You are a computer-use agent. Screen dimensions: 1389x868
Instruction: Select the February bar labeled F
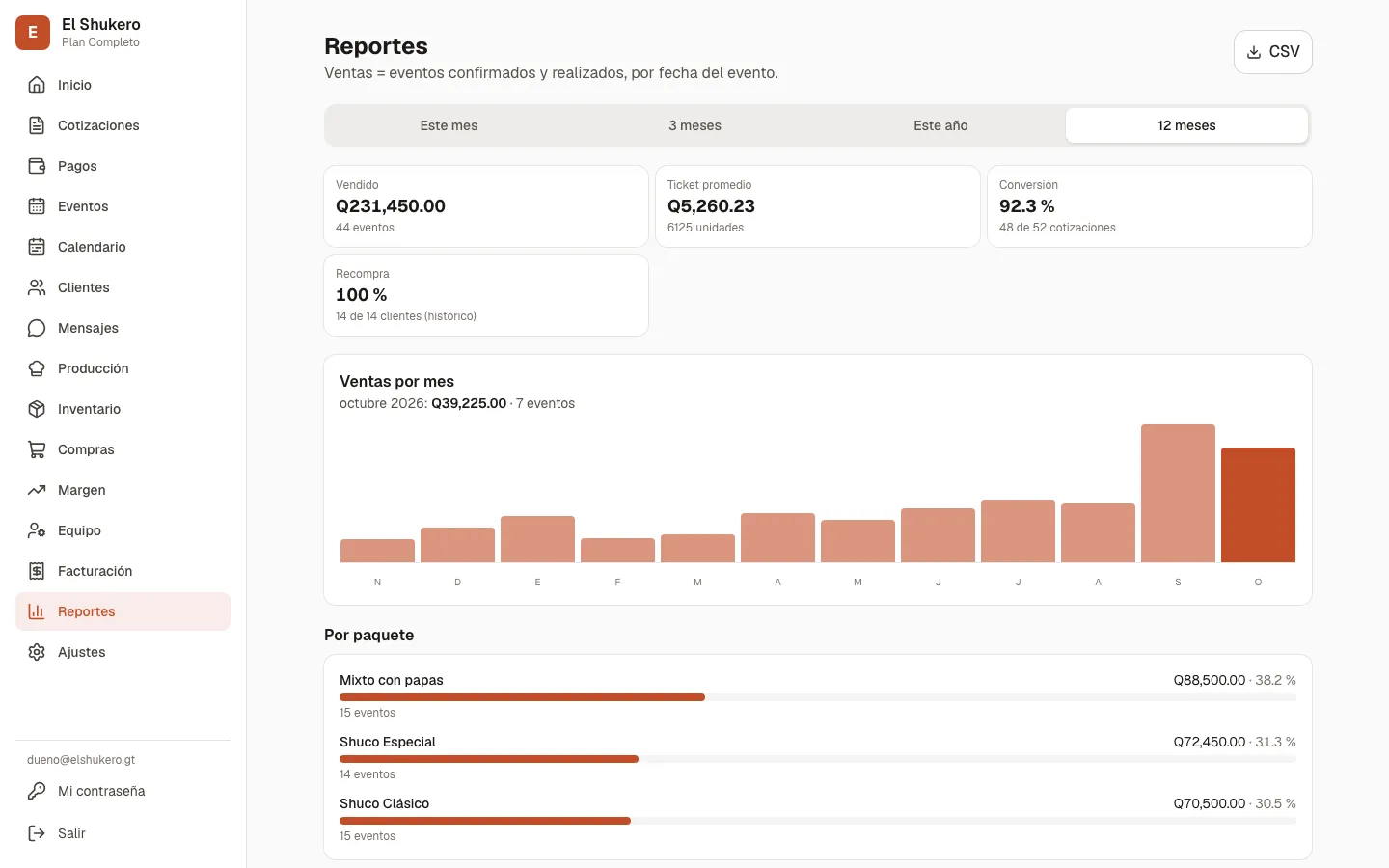click(x=617, y=550)
